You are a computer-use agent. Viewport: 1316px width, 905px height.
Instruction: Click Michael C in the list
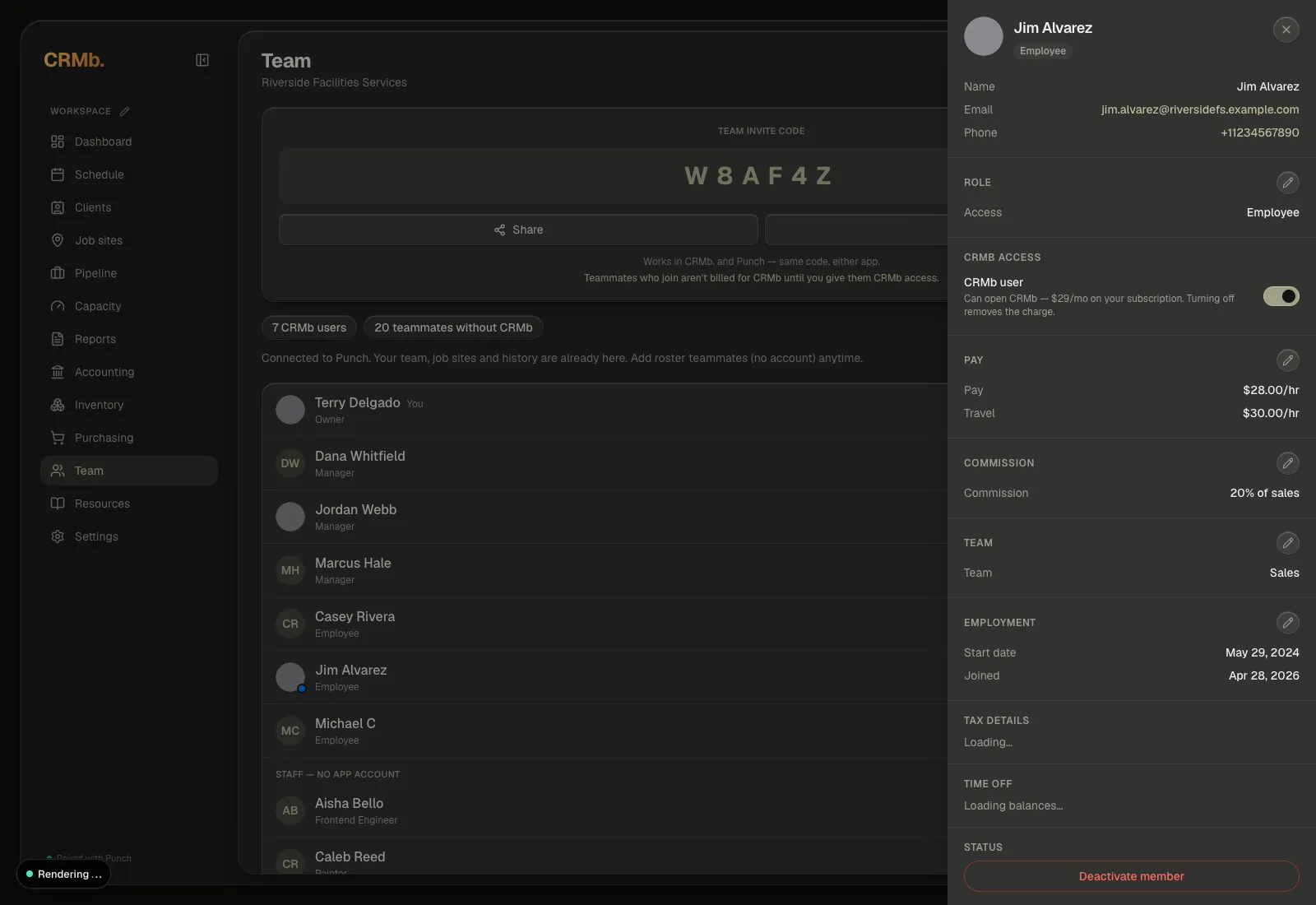[x=605, y=731]
